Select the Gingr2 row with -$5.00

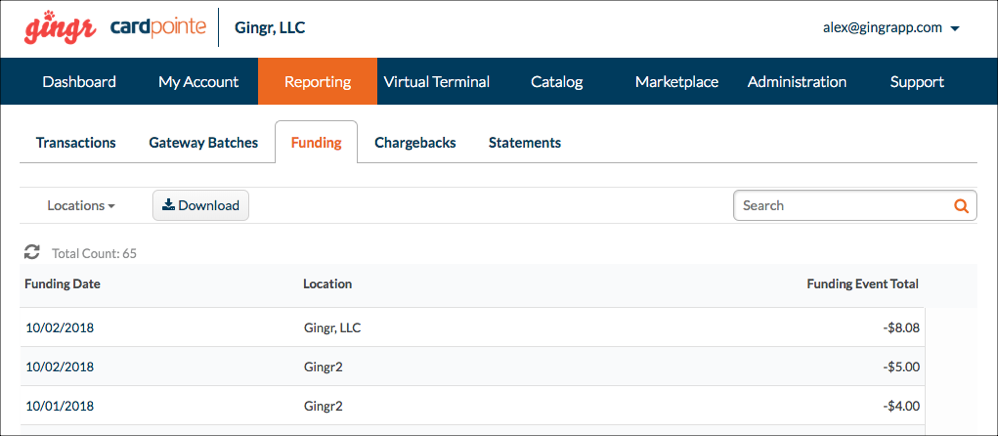click(472, 367)
